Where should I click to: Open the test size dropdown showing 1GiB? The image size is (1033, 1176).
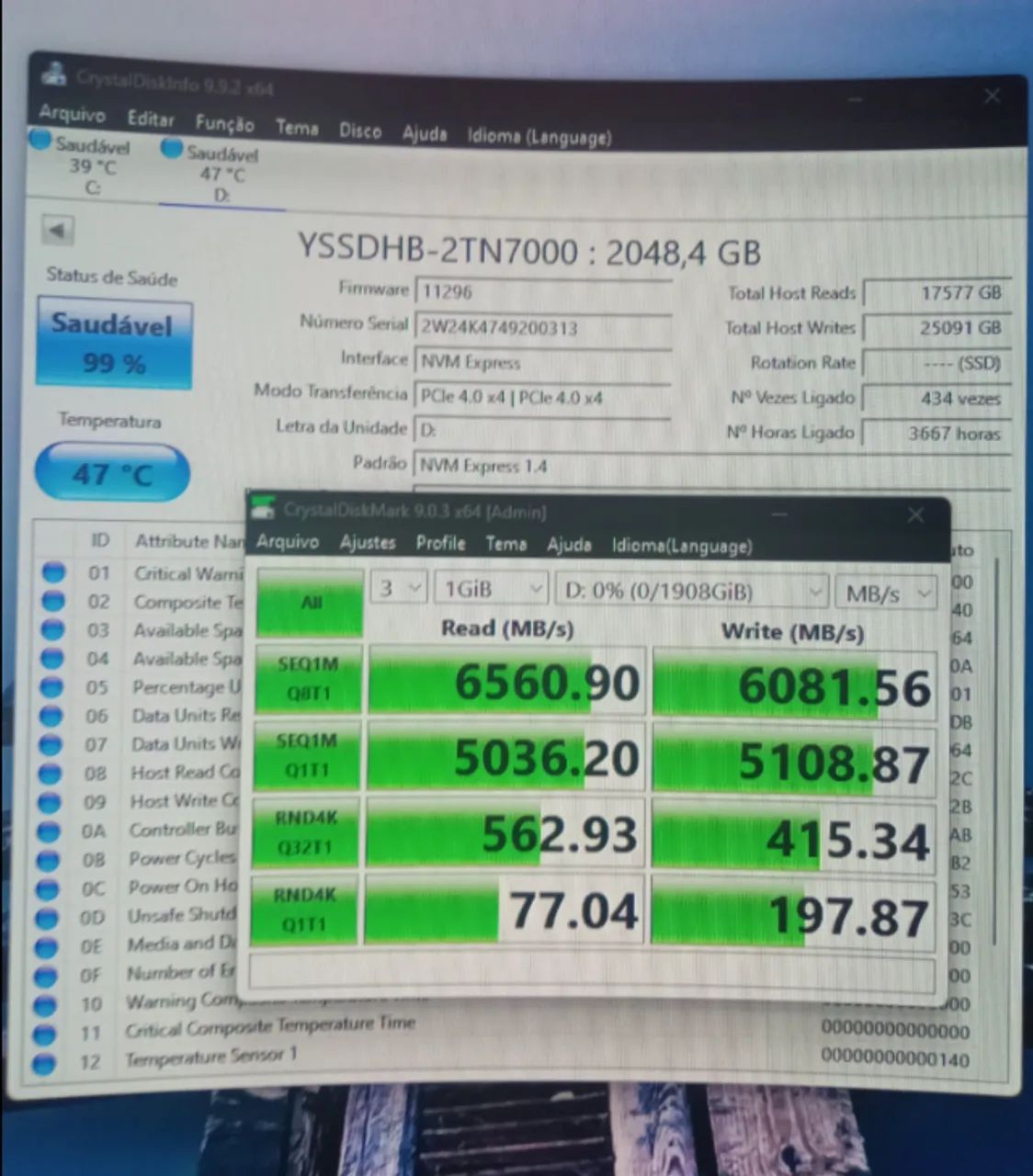coord(492,589)
